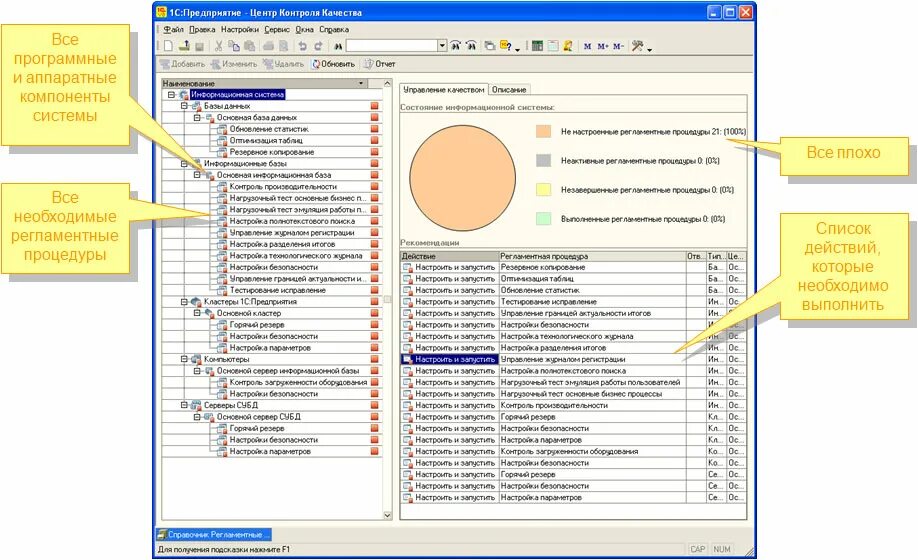The image size is (918, 560).
Task: Open the Окна menu
Action: pyautogui.click(x=304, y=29)
